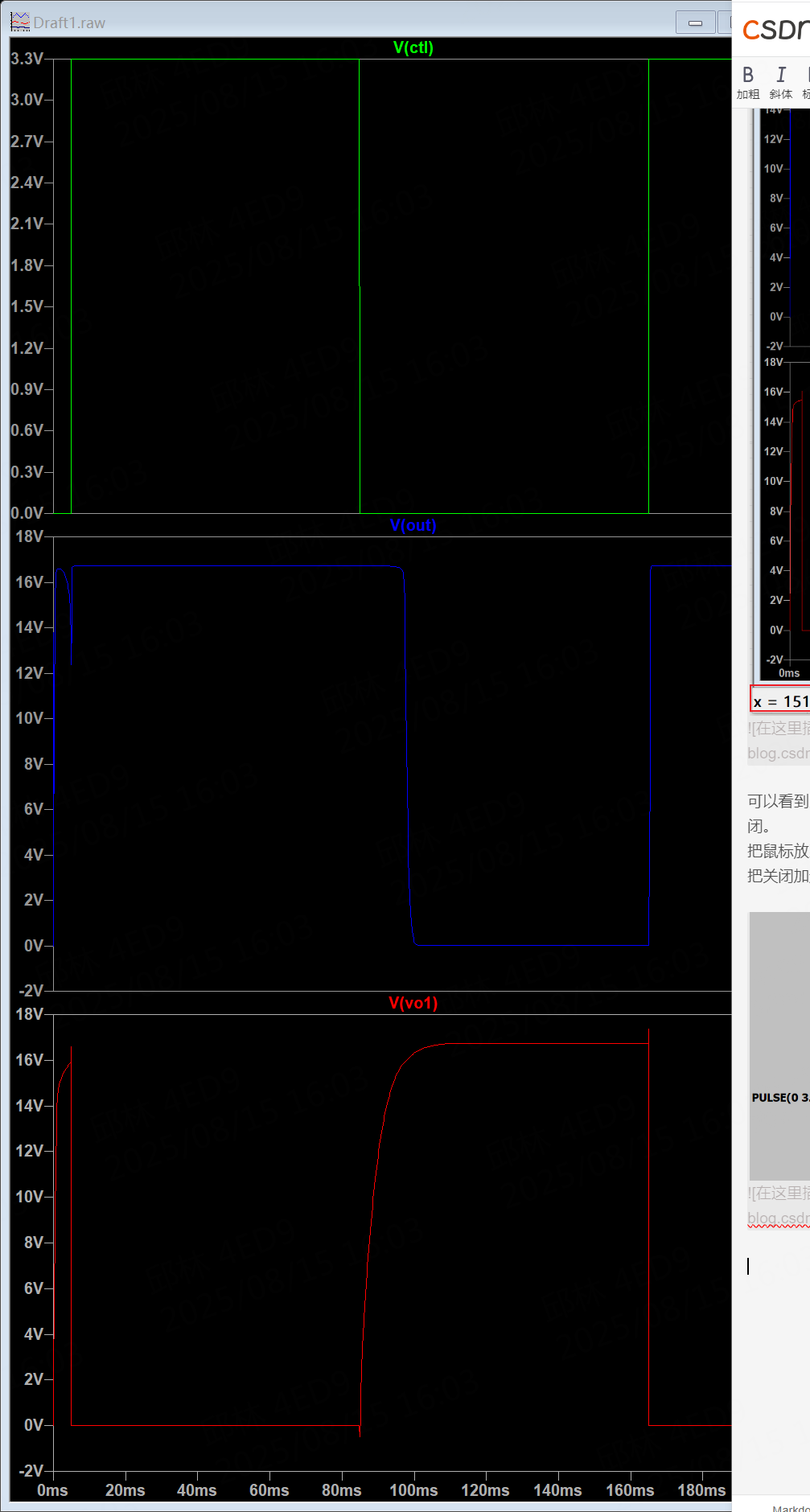810x1512 pixels.
Task: Click the 20ms time axis label
Action: tap(125, 1490)
